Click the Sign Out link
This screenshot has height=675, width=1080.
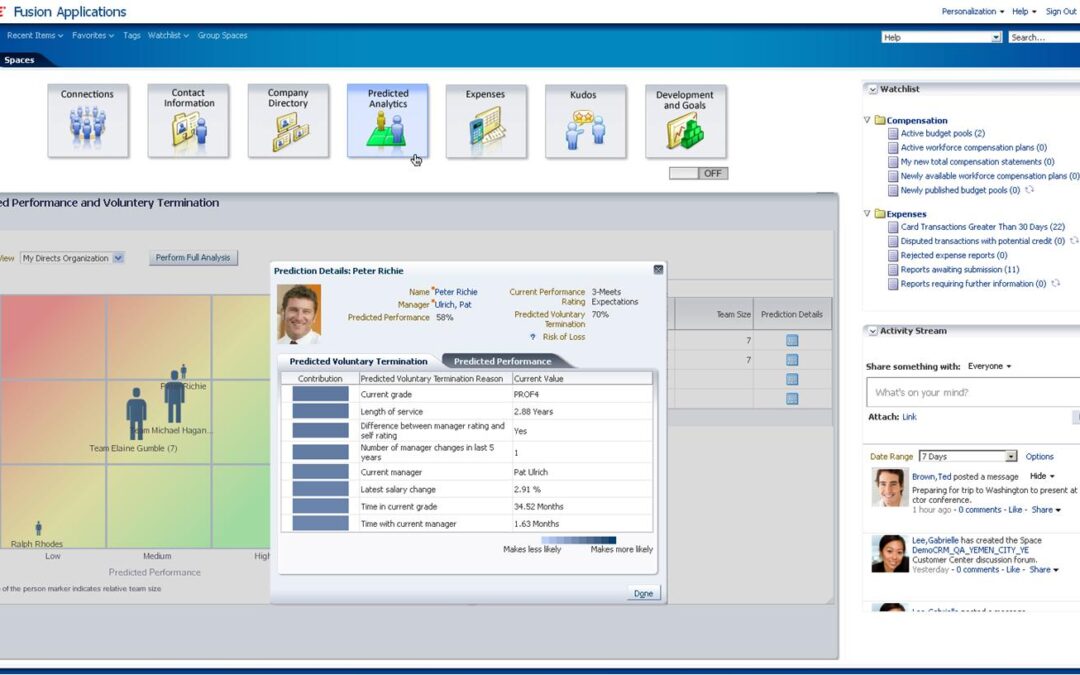click(1061, 11)
